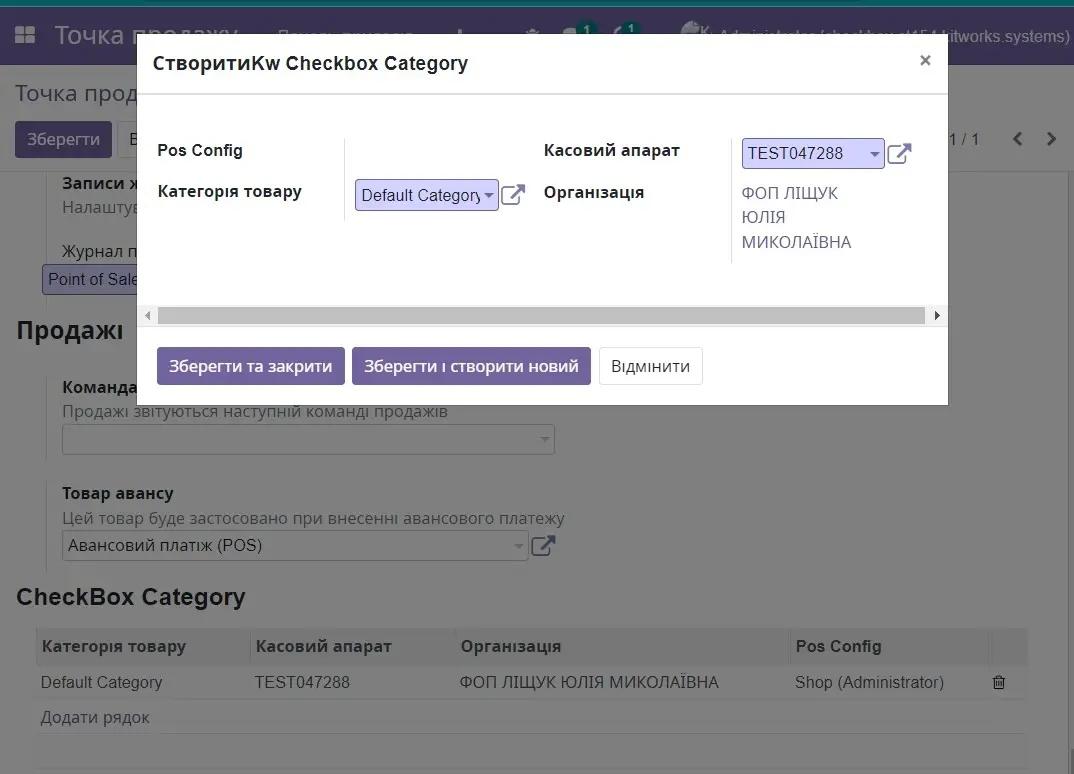The width and height of the screenshot is (1074, 774).
Task: Open the apps grid menu icon
Action: click(25, 36)
